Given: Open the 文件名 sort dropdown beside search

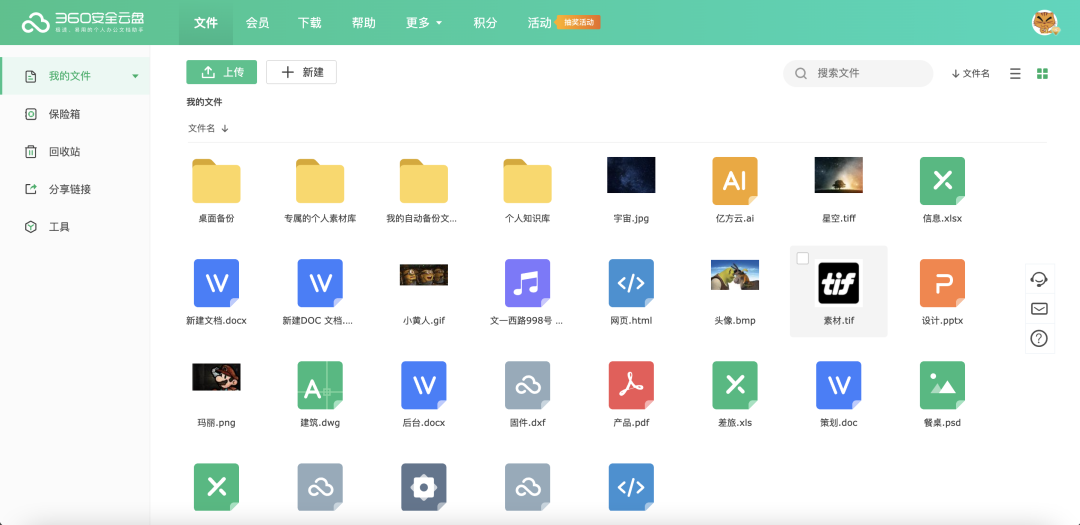Looking at the screenshot, I should pyautogui.click(x=970, y=74).
